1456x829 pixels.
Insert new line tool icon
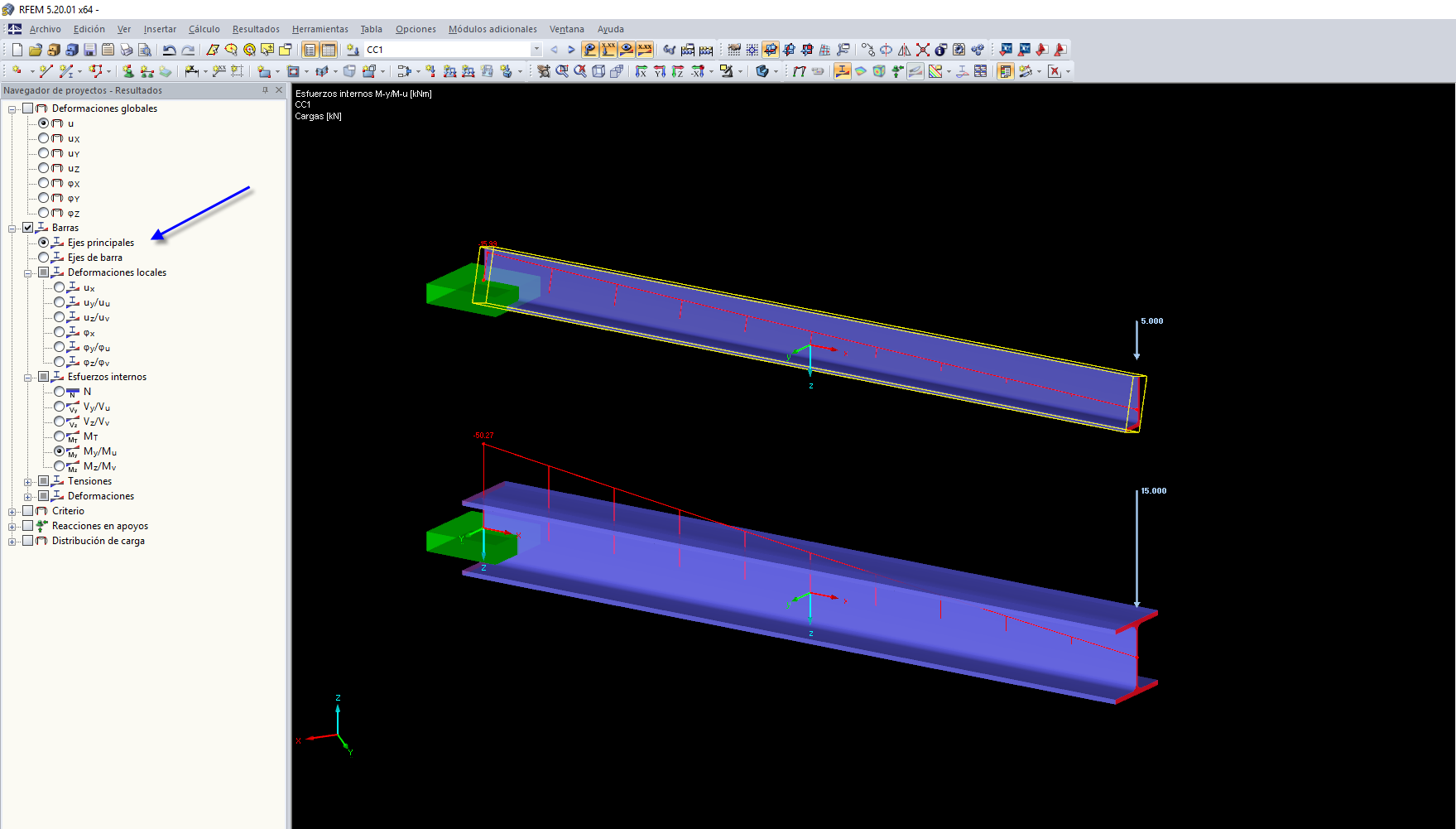pos(46,71)
